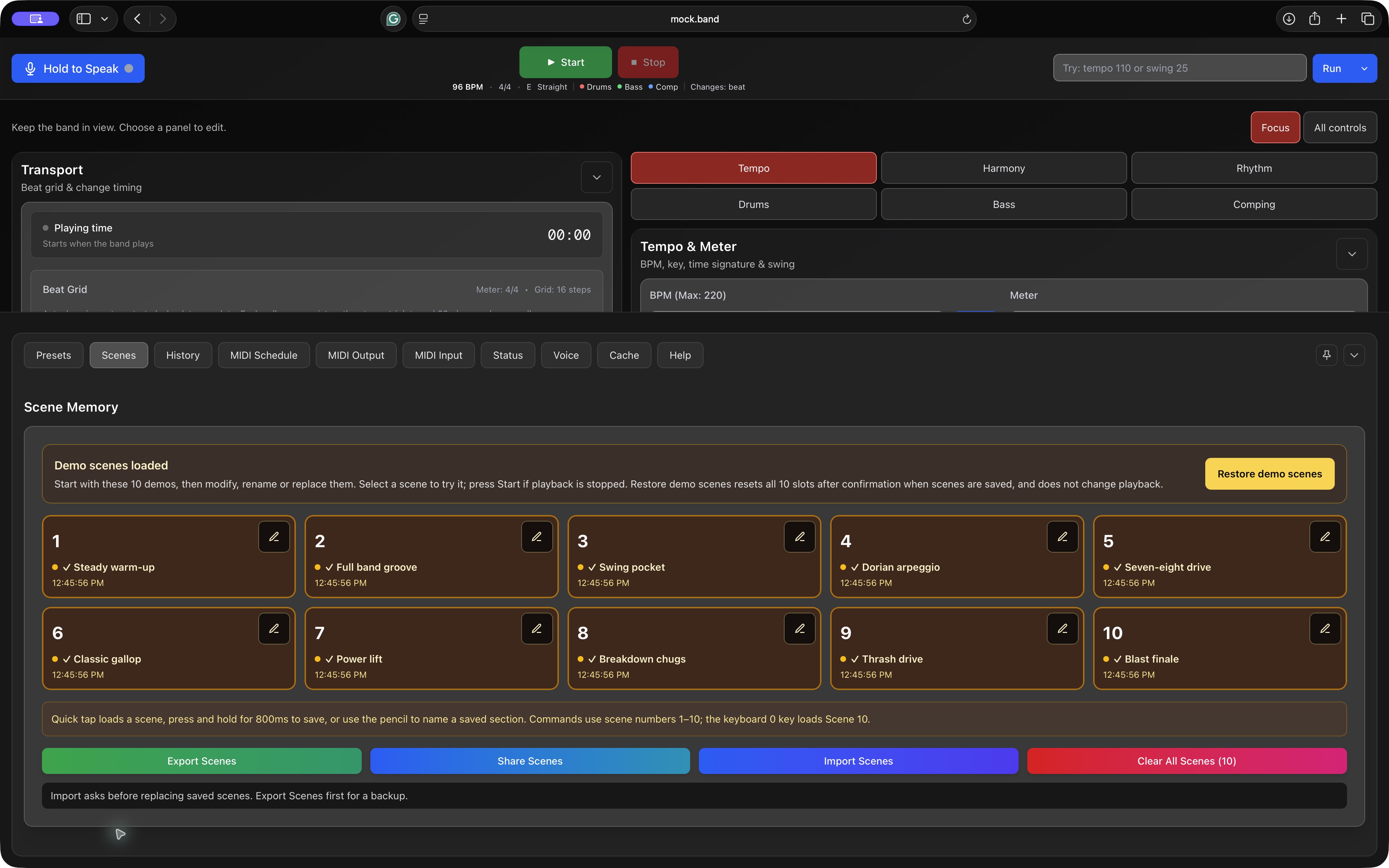Switch to the Cache tab
Viewport: 1389px width, 868px height.
pyautogui.click(x=624, y=356)
